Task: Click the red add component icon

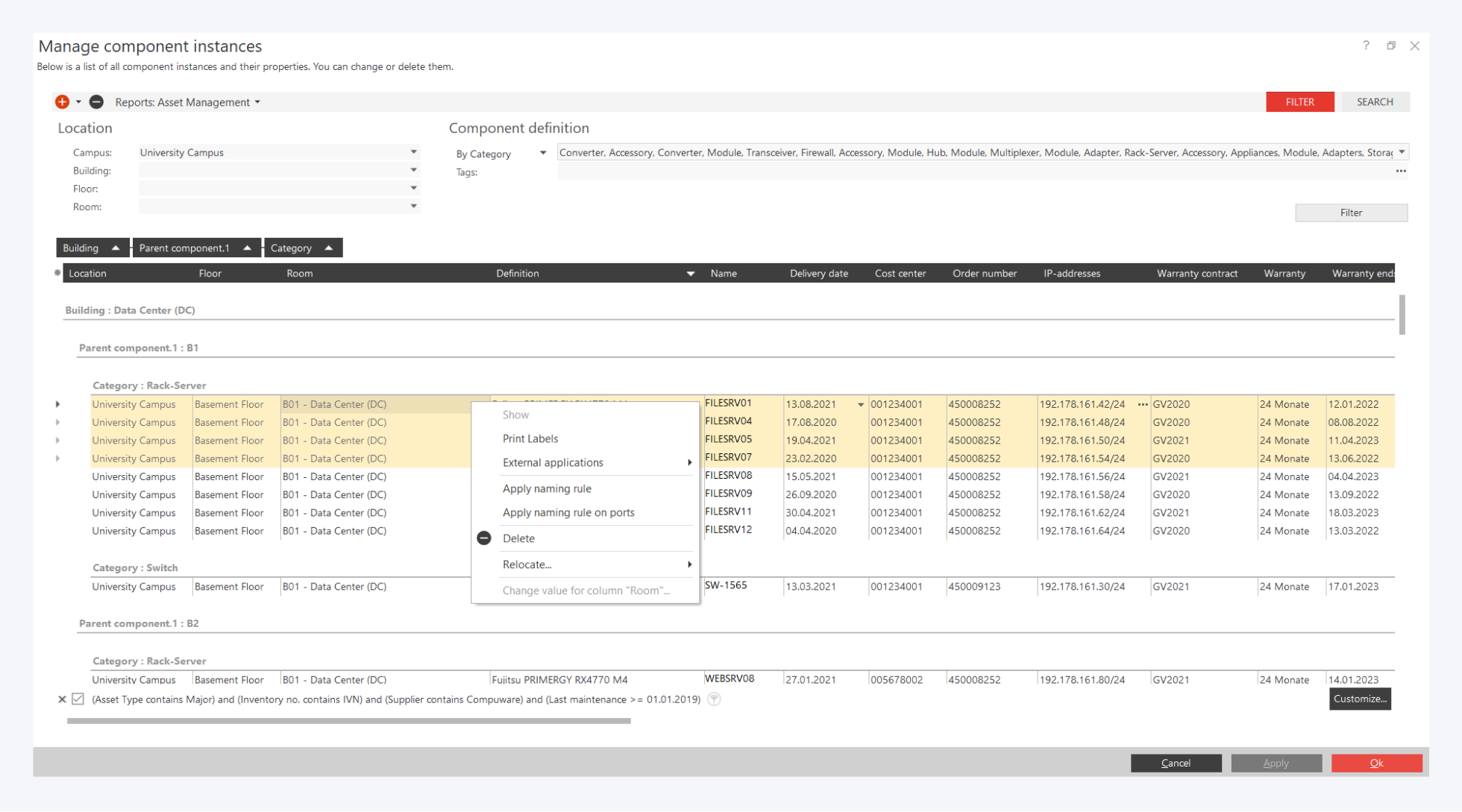Action: (x=62, y=102)
